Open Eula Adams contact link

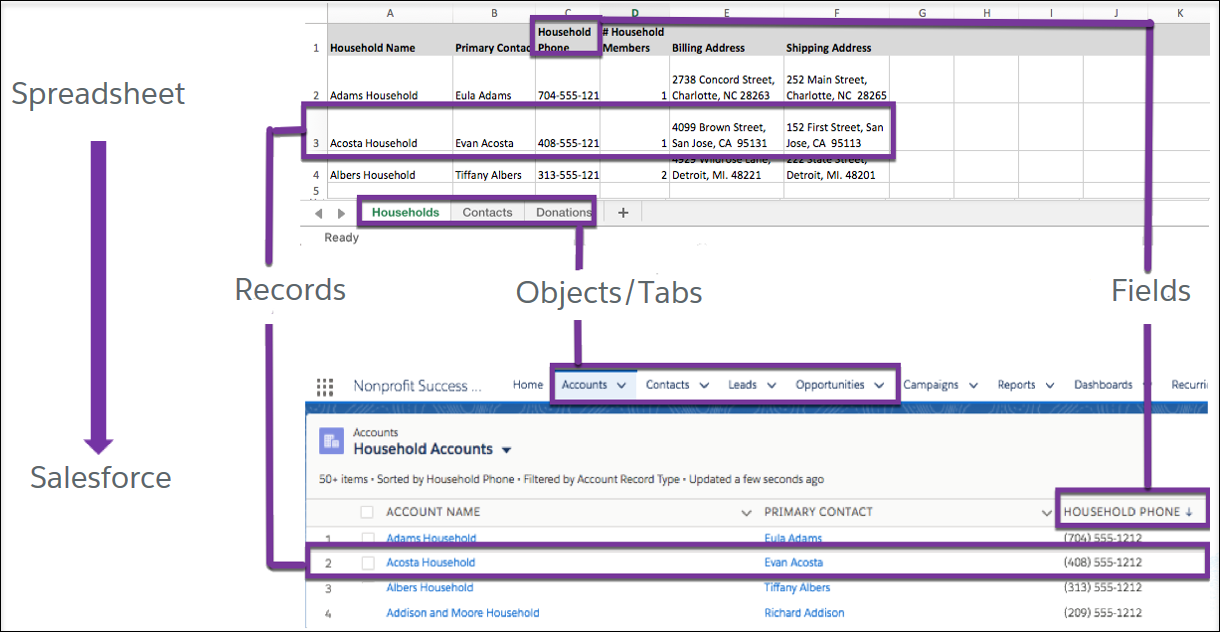click(793, 538)
